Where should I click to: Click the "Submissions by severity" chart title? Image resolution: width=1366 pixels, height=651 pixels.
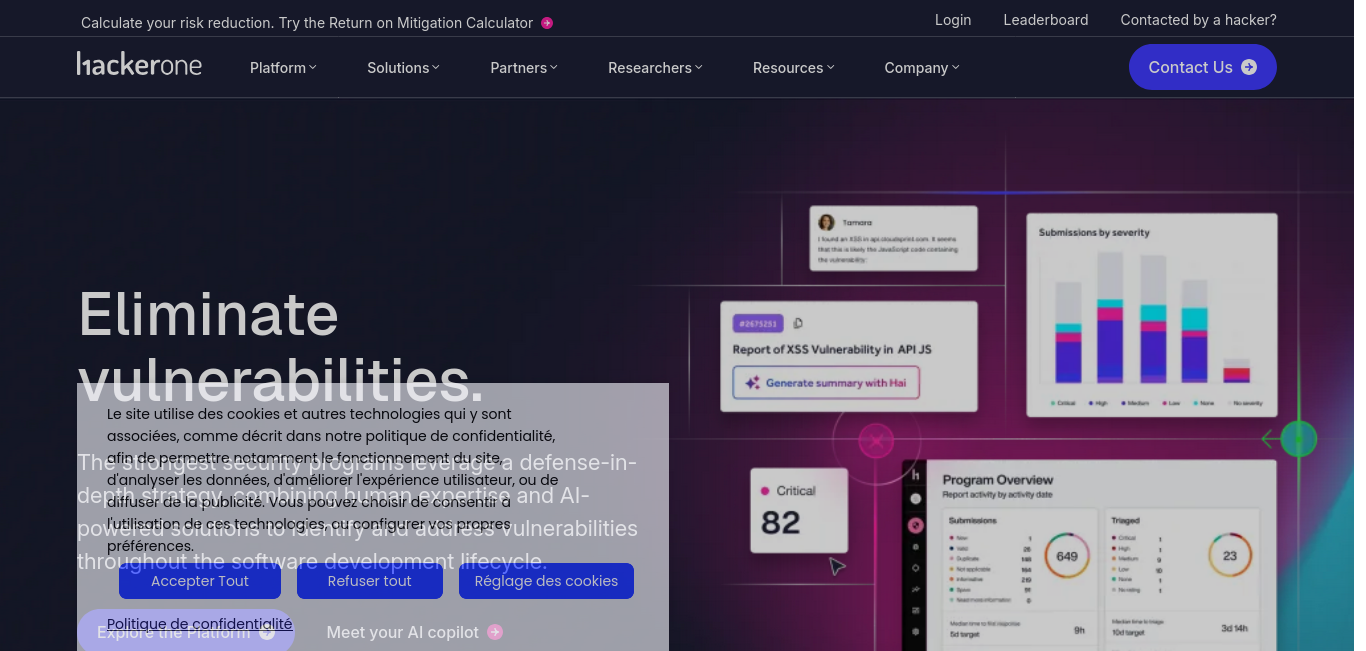(x=1094, y=233)
